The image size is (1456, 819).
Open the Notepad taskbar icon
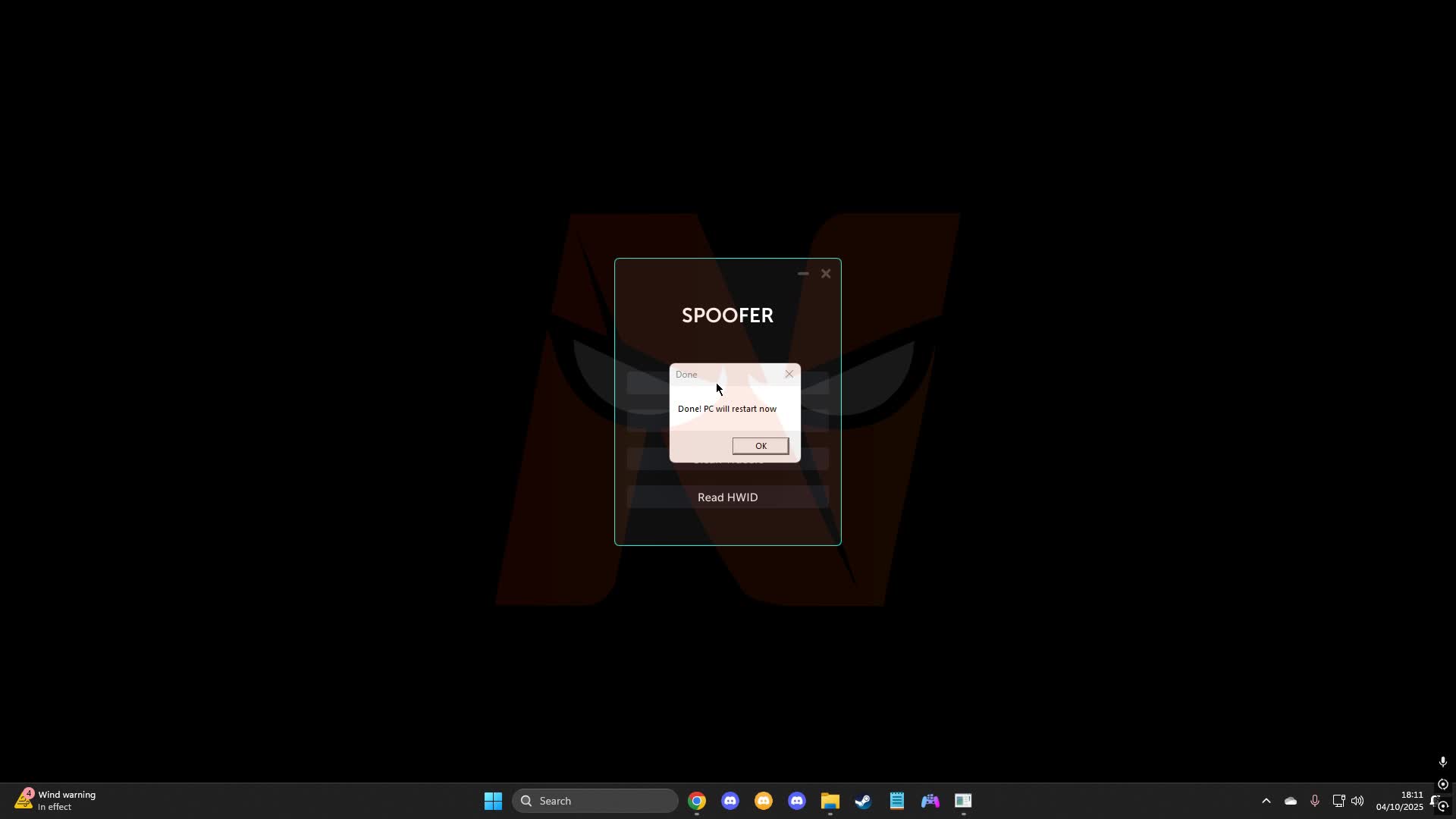coord(897,801)
